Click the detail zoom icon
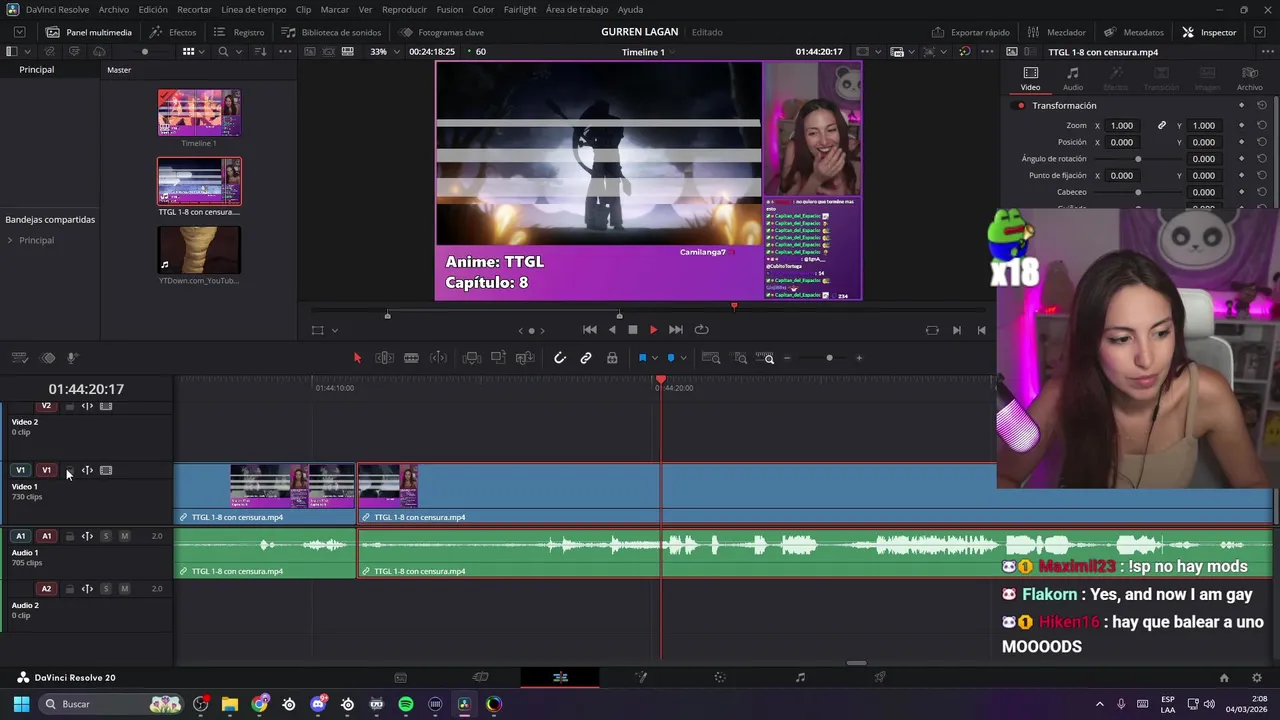Image resolution: width=1280 pixels, height=720 pixels. coord(740,358)
